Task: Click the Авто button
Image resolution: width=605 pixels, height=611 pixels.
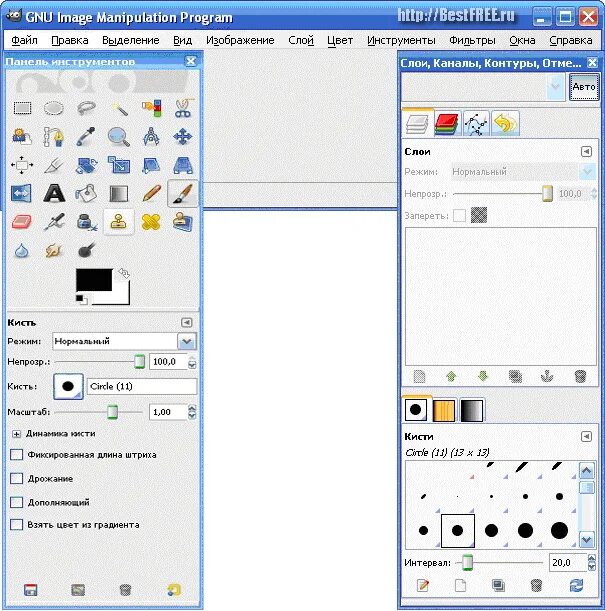Action: (584, 87)
